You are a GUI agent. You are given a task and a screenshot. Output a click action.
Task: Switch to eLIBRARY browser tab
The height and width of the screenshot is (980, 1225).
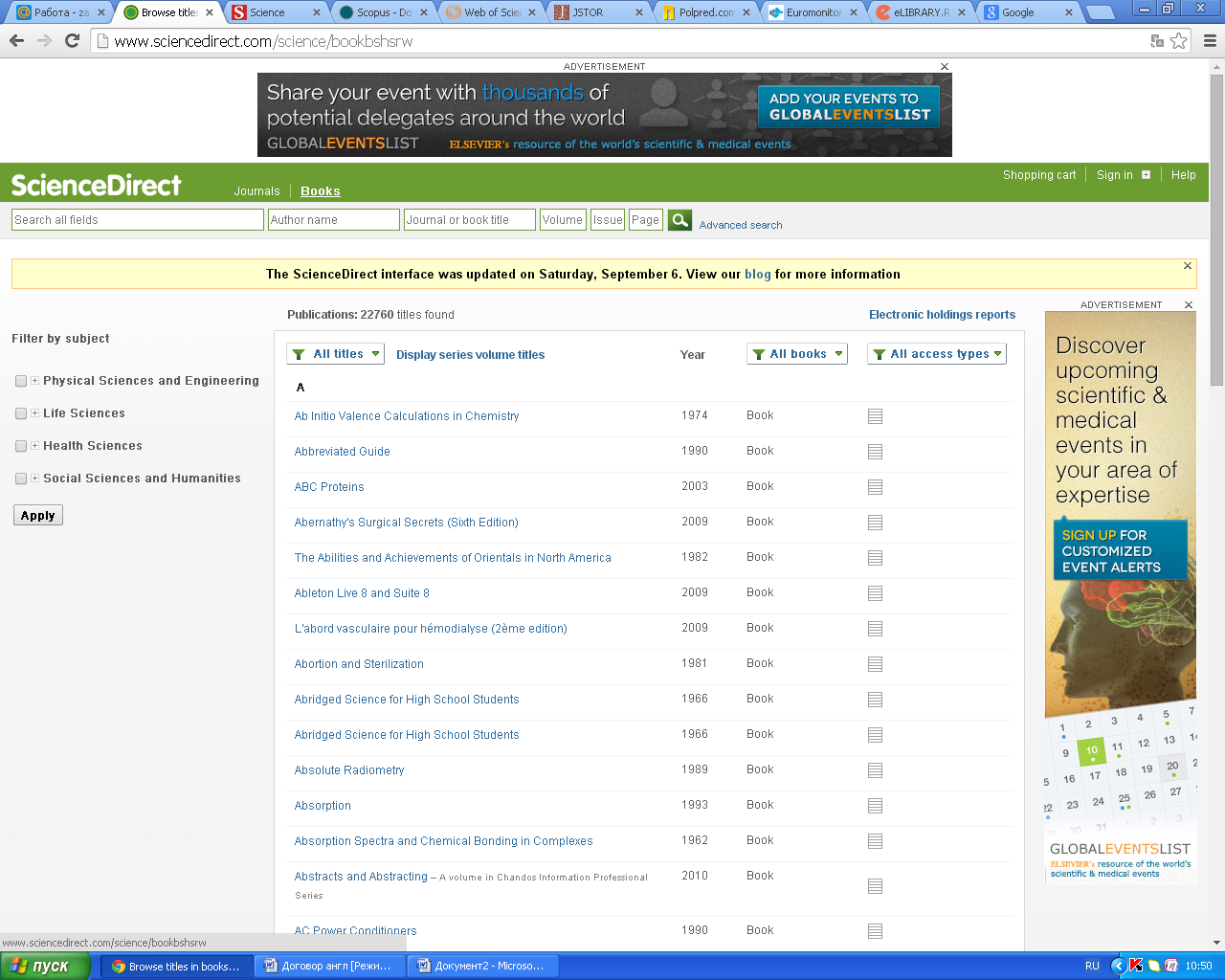point(922,12)
